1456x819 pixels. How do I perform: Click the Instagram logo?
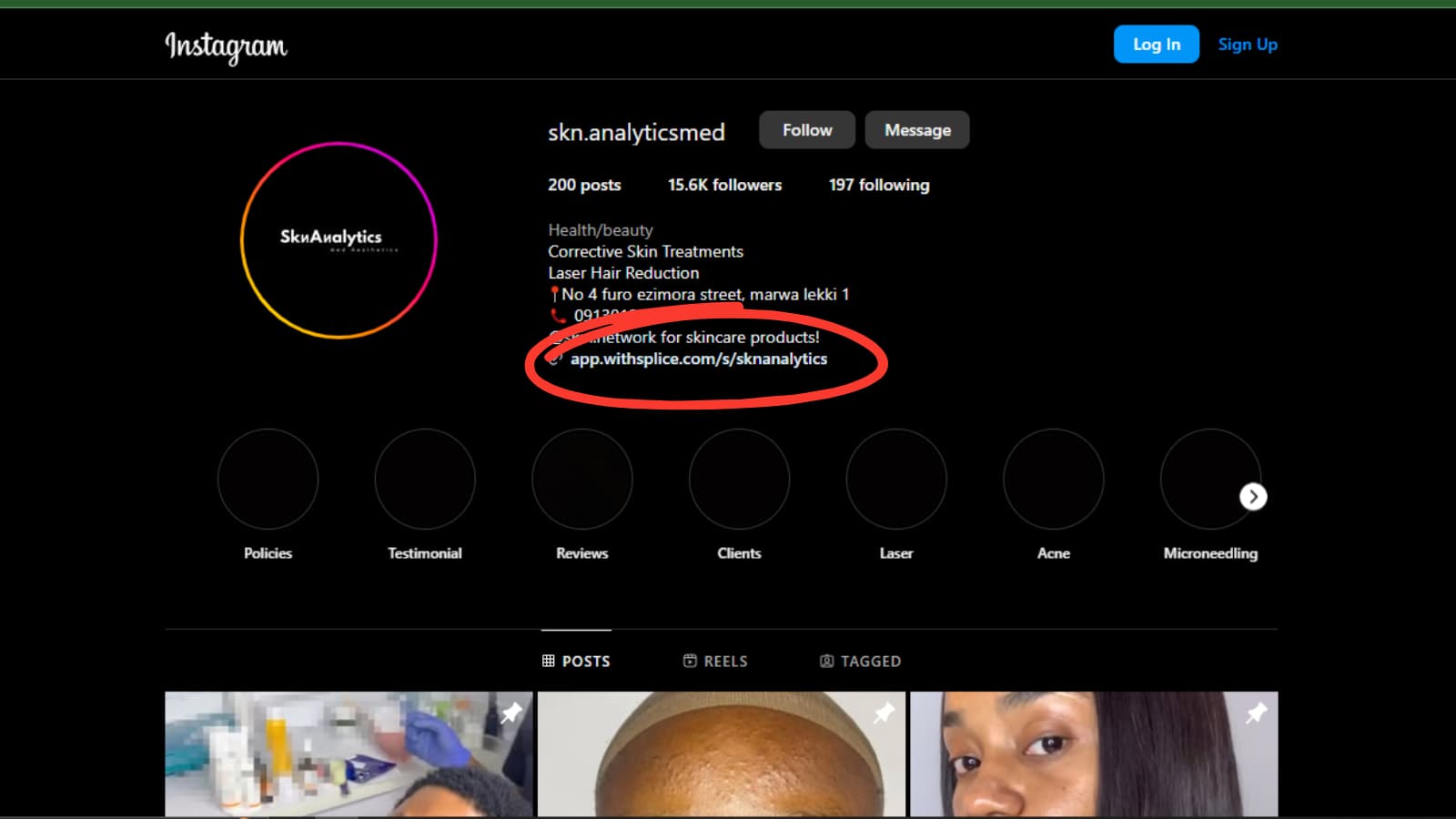click(226, 45)
